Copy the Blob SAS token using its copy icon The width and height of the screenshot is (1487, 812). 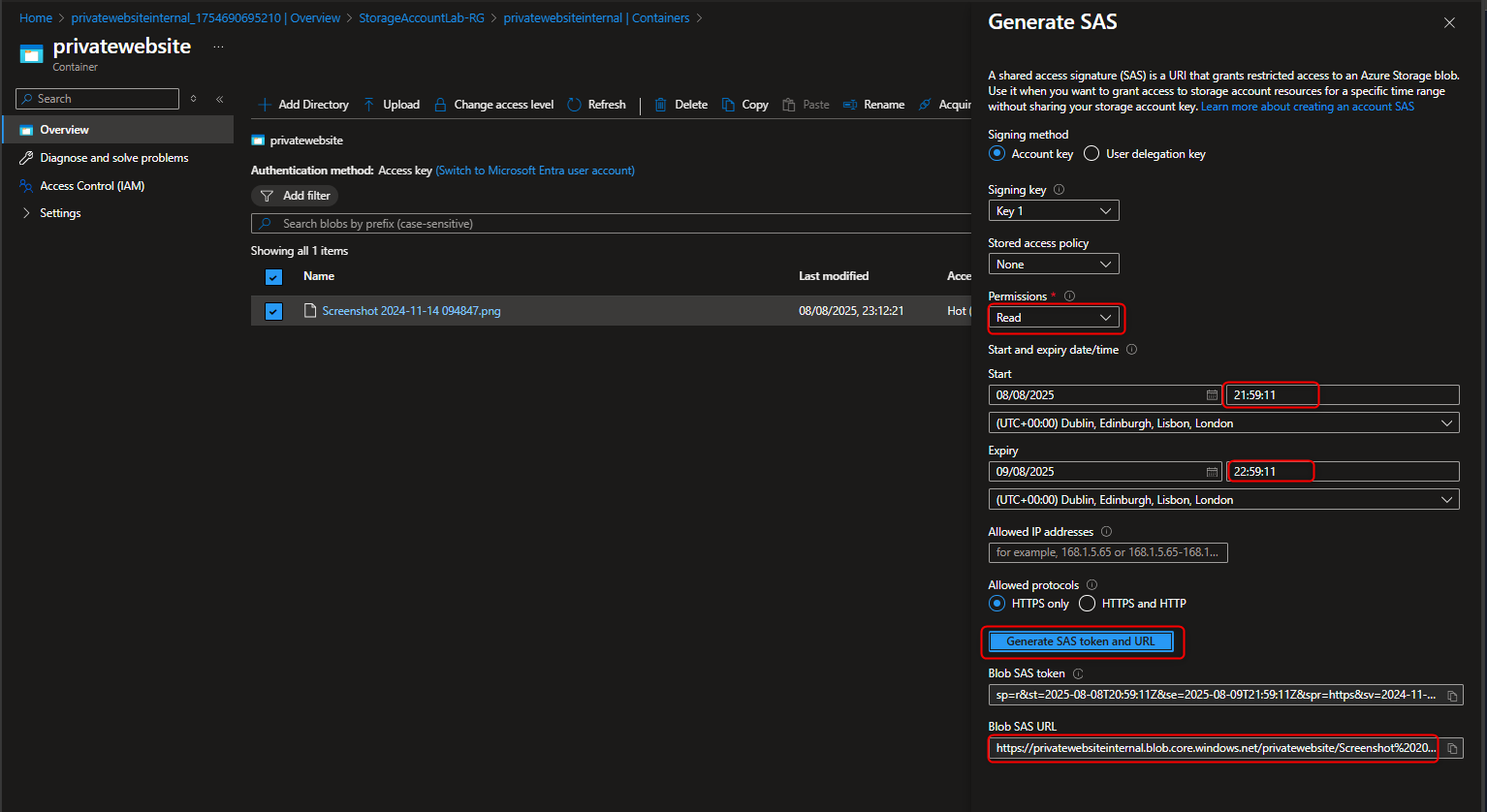[1451, 695]
